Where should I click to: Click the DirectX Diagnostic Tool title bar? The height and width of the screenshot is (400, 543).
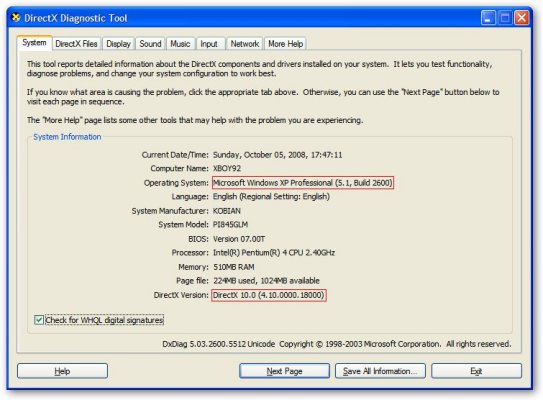[x=242, y=18]
